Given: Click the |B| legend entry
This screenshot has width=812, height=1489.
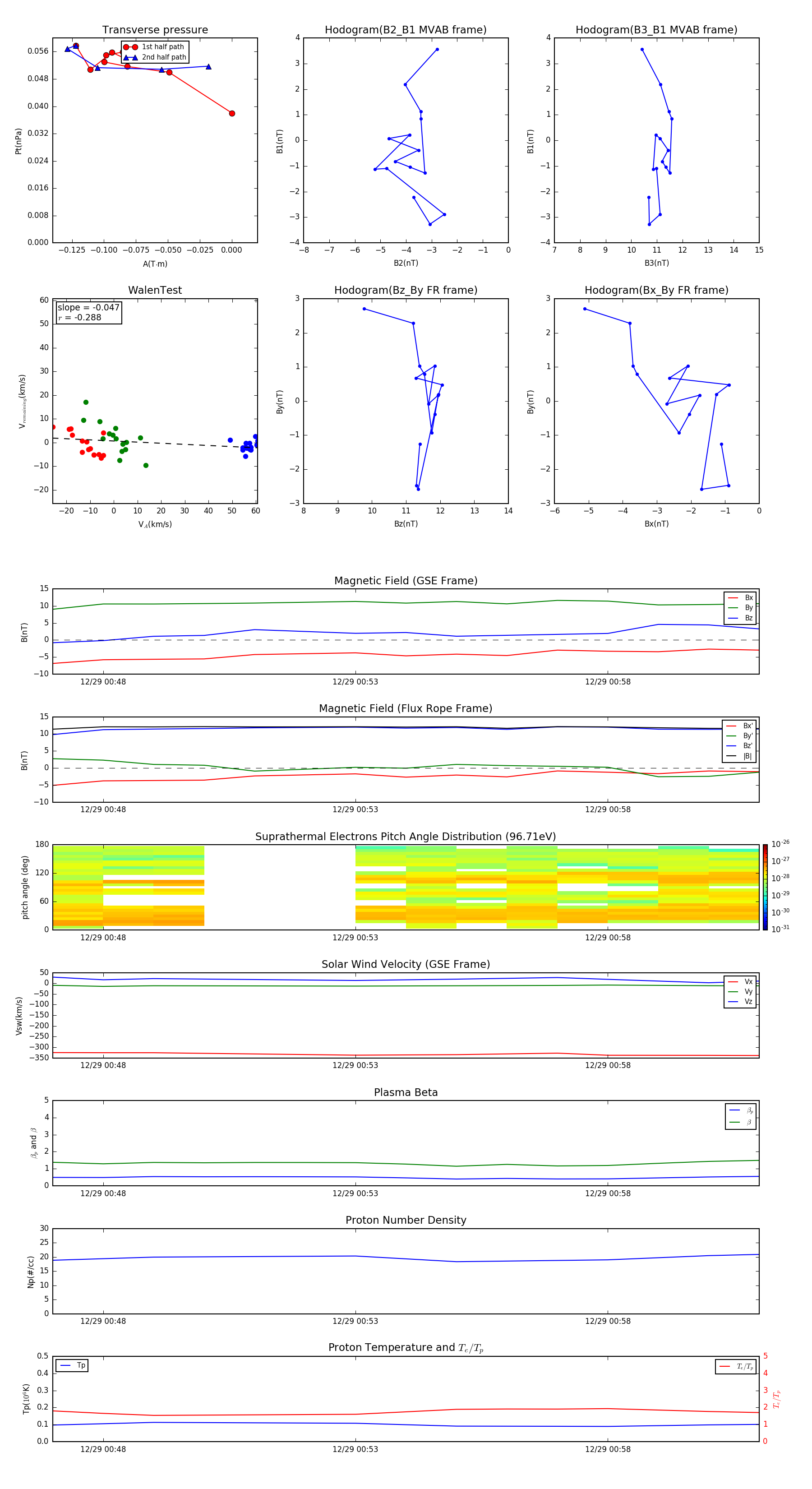Looking at the screenshot, I should [739, 756].
